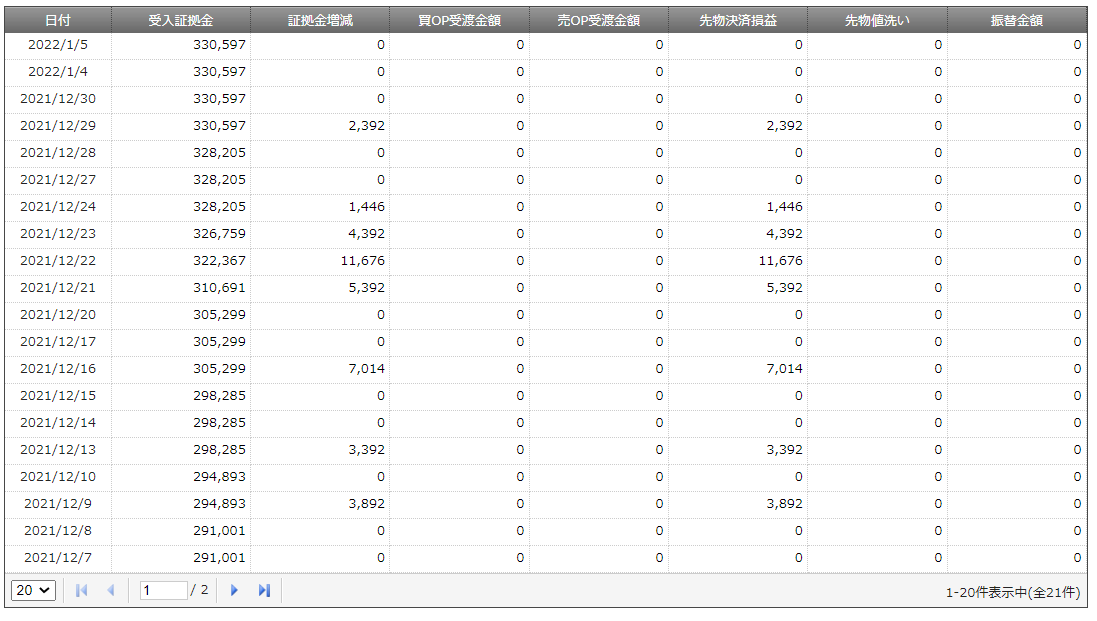Click 証拠金増減 value 5,392 on 2021/12/21
The image size is (1097, 621).
tap(367, 287)
